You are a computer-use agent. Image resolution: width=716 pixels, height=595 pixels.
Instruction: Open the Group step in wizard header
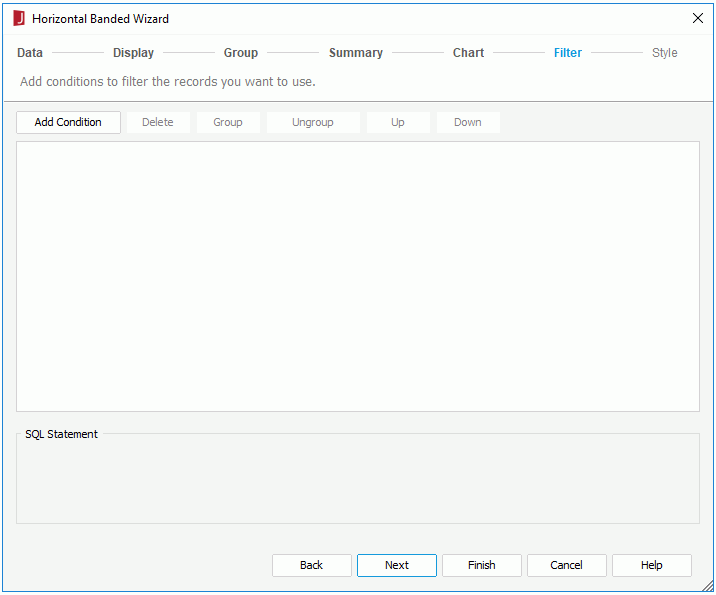point(241,53)
